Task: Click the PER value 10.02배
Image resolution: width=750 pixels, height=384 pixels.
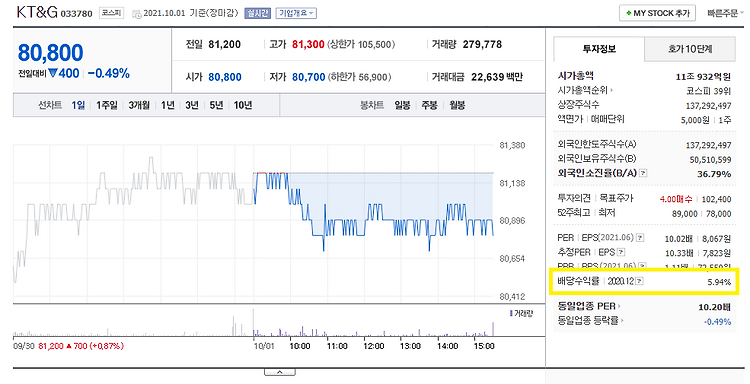Action: click(679, 239)
